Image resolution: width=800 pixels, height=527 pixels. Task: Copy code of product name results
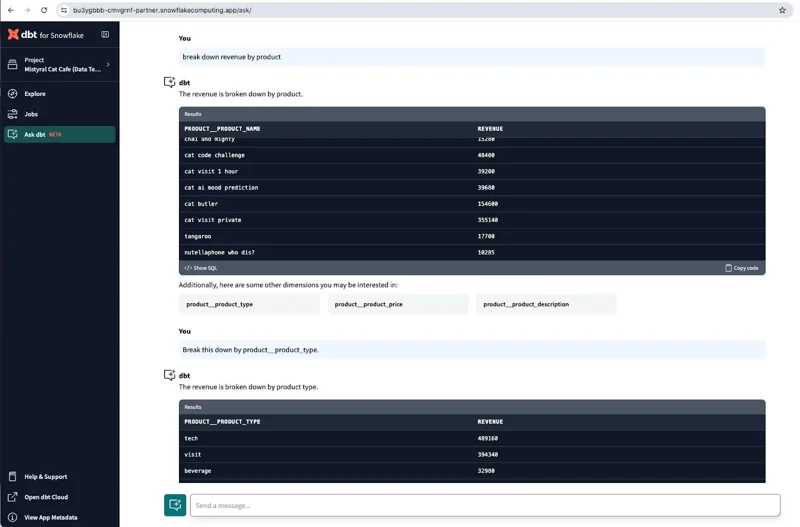[x=742, y=268]
